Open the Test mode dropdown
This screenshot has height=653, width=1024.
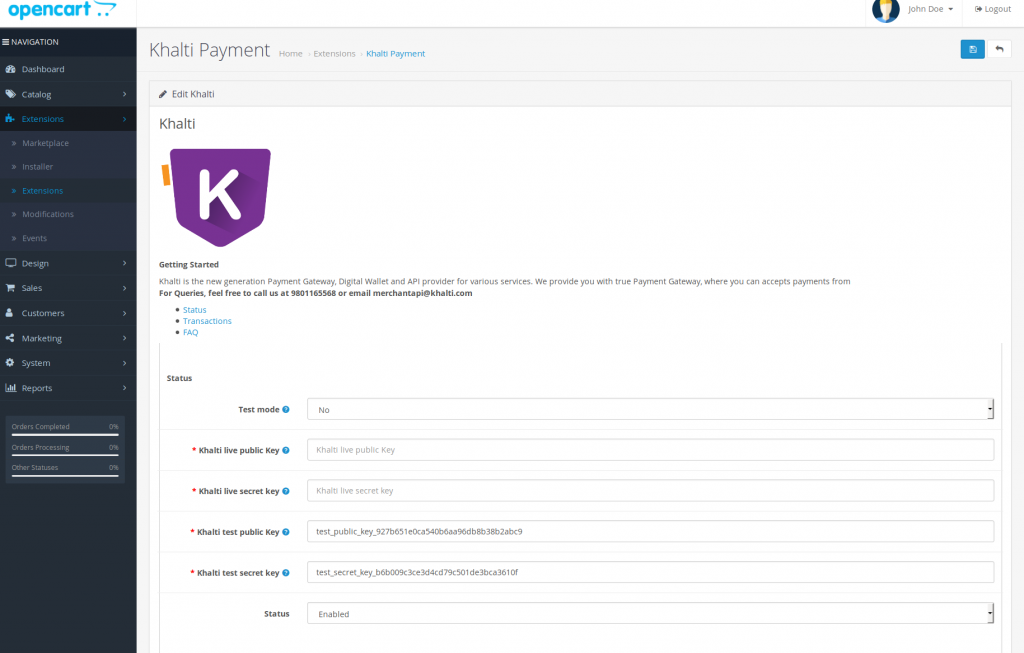pyautogui.click(x=650, y=409)
